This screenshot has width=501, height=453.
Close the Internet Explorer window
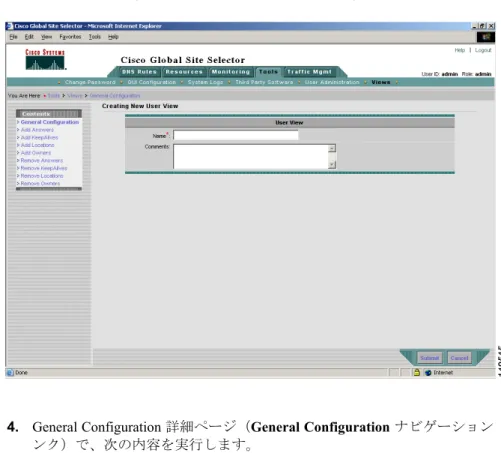click(491, 26)
